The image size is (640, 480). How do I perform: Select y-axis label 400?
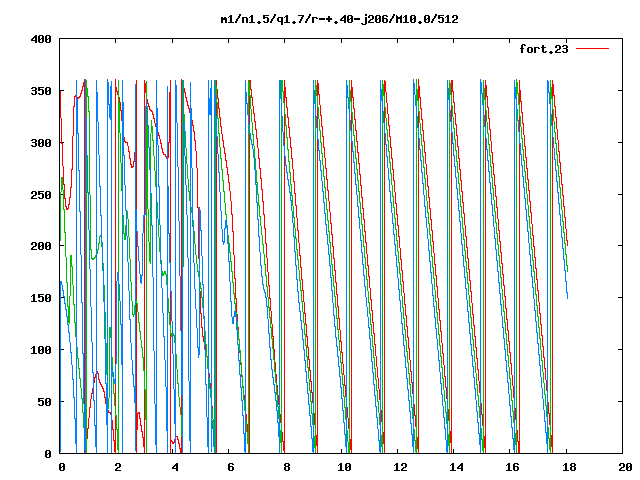click(x=41, y=39)
